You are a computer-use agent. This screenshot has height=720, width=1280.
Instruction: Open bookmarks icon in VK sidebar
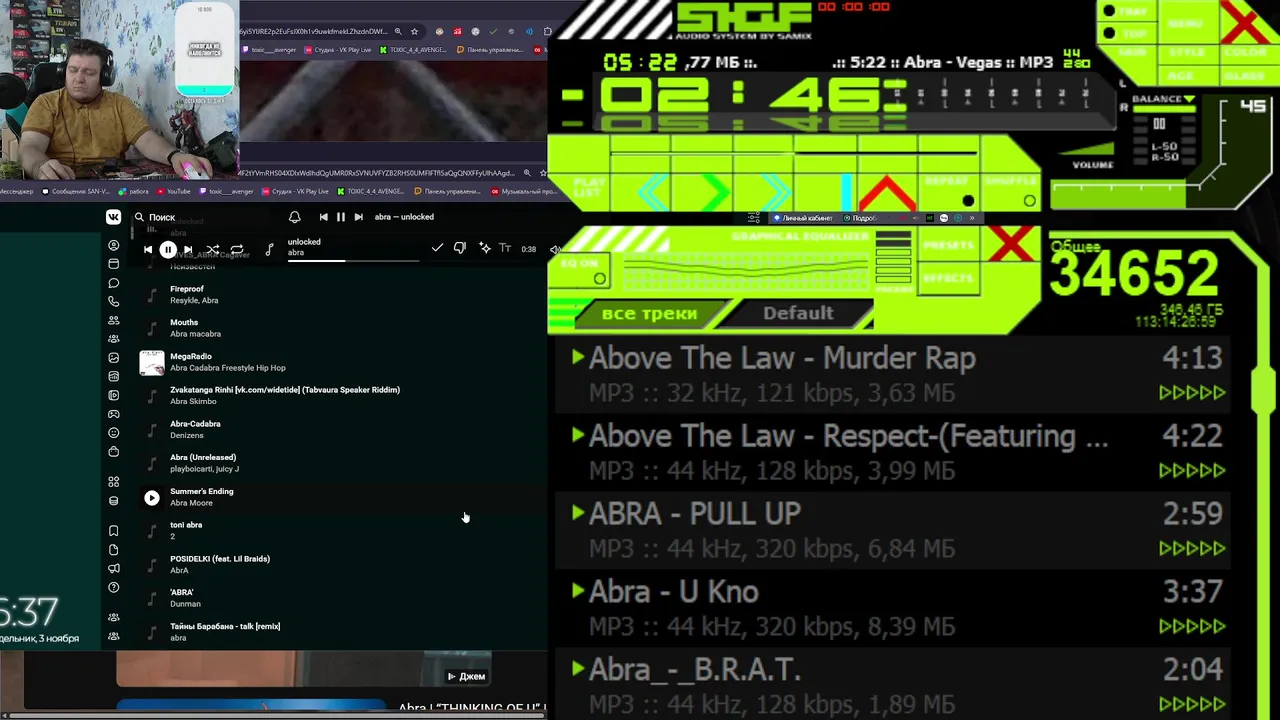point(113,531)
